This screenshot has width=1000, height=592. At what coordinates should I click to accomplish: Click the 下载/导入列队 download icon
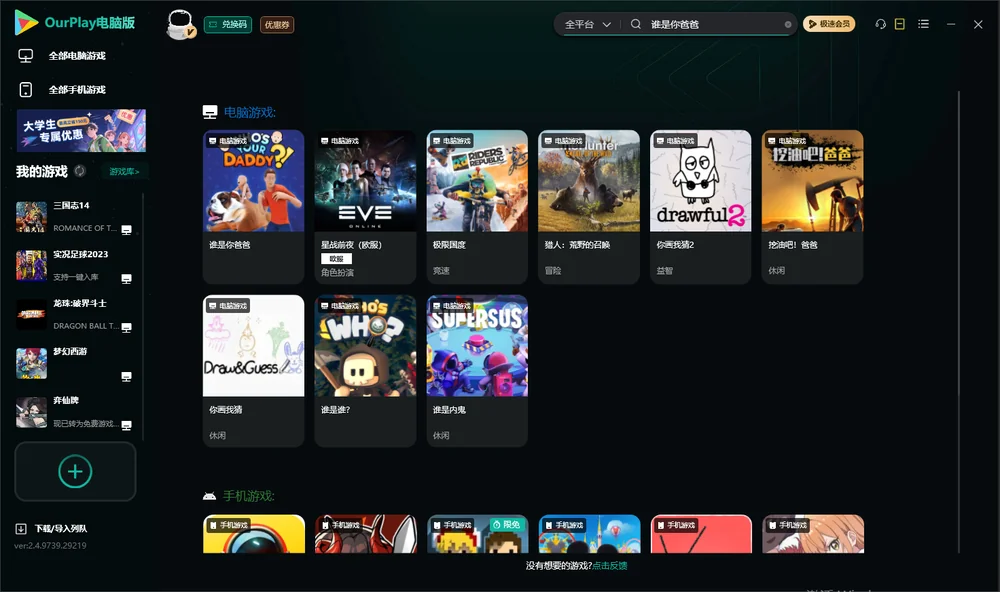point(21,528)
